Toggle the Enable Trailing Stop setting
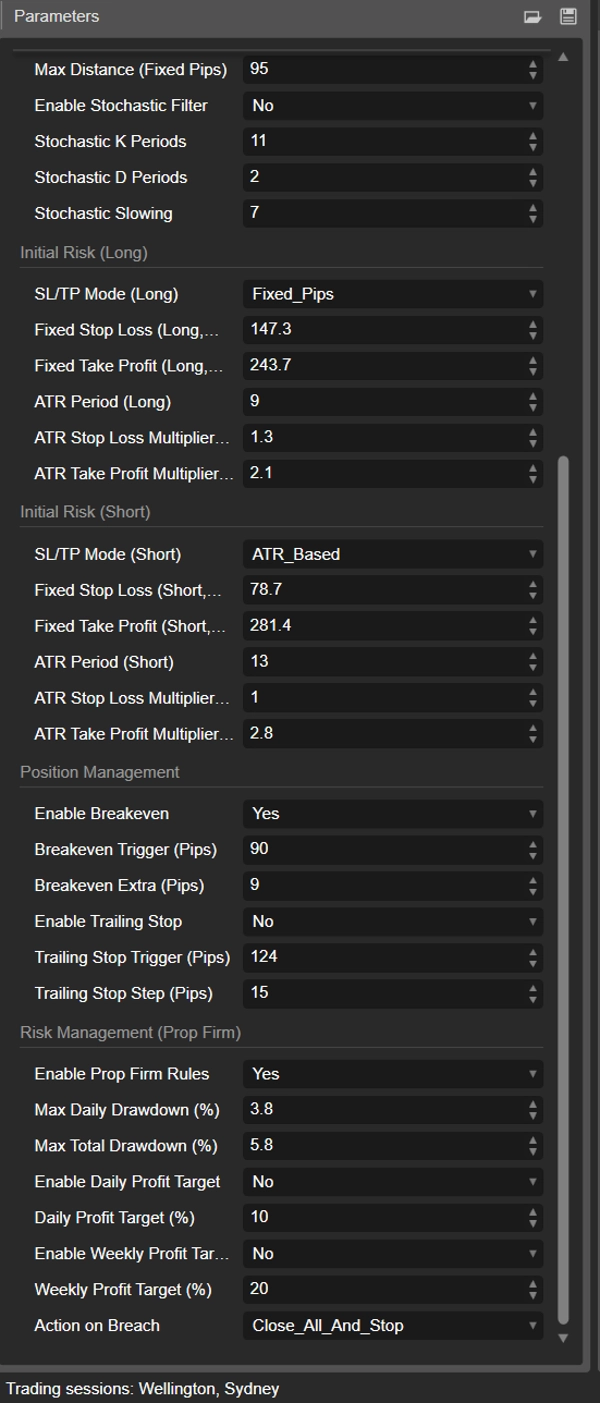Screen dimensions: 600x1403 point(392,922)
